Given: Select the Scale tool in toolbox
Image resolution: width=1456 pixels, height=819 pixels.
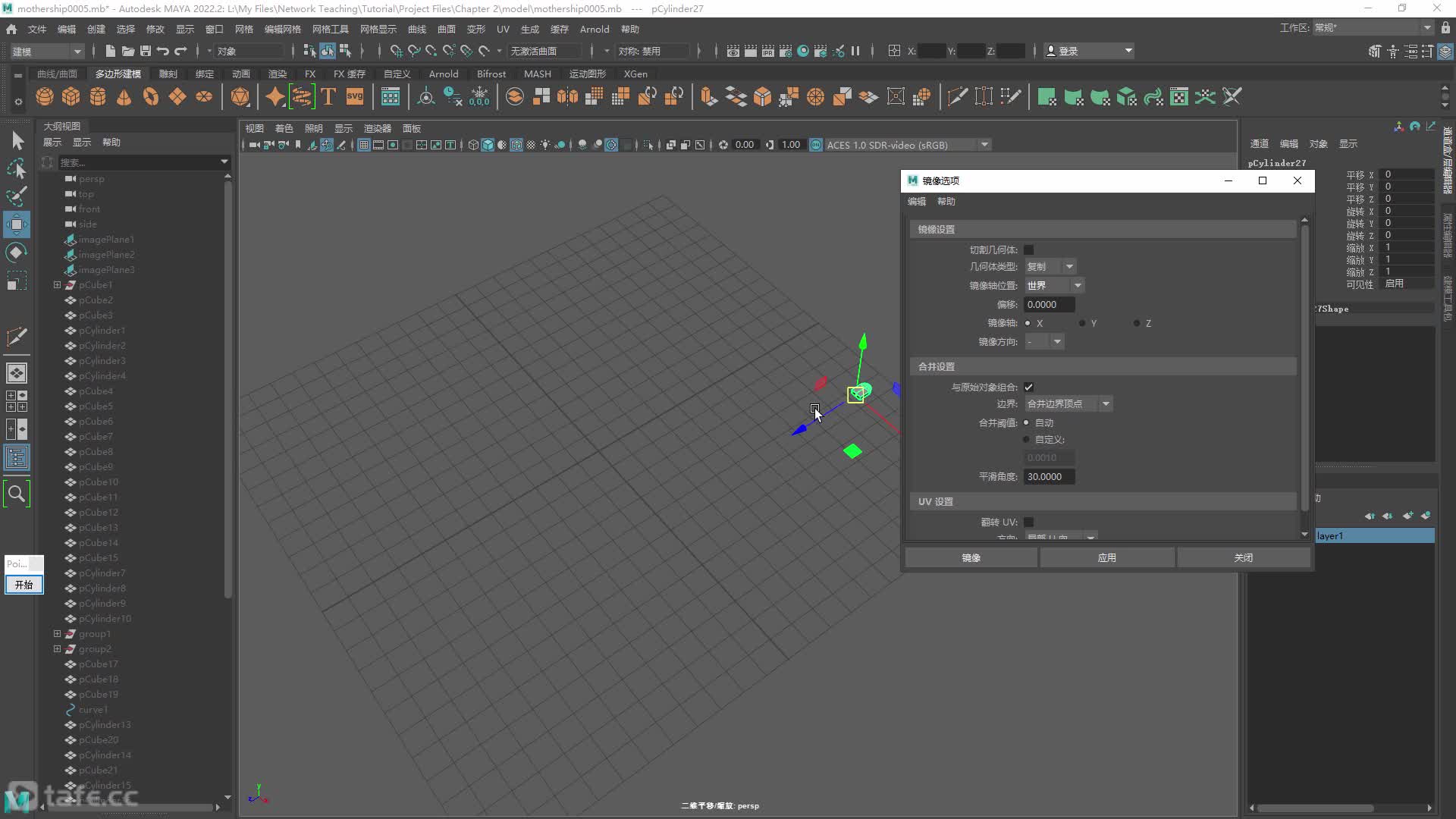Looking at the screenshot, I should click(x=17, y=281).
